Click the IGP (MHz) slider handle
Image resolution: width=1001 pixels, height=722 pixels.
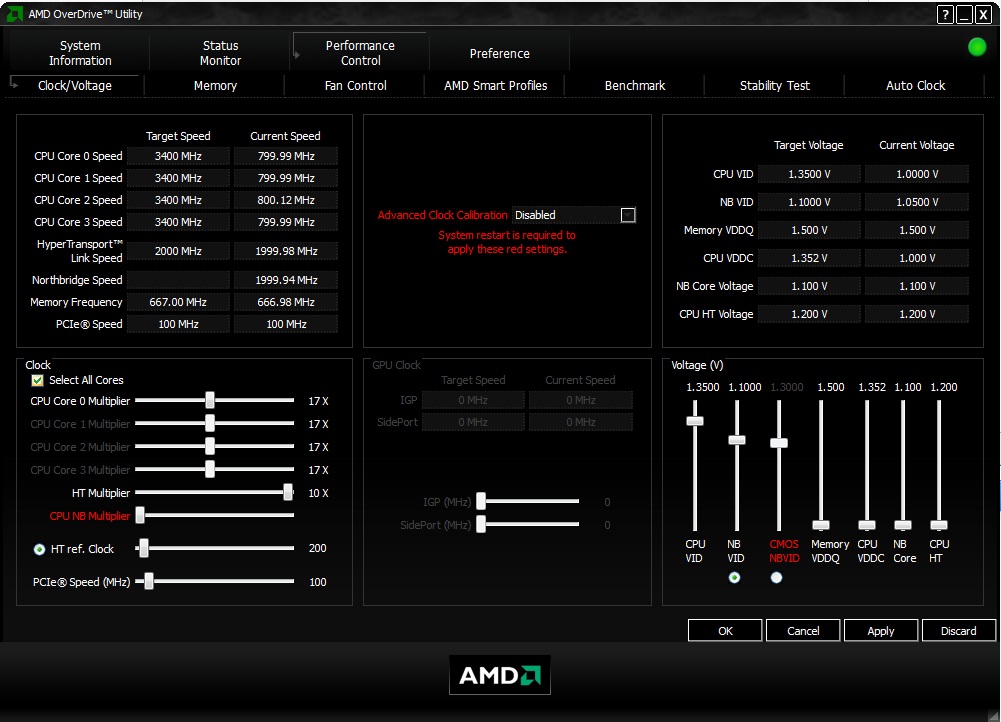[x=481, y=502]
